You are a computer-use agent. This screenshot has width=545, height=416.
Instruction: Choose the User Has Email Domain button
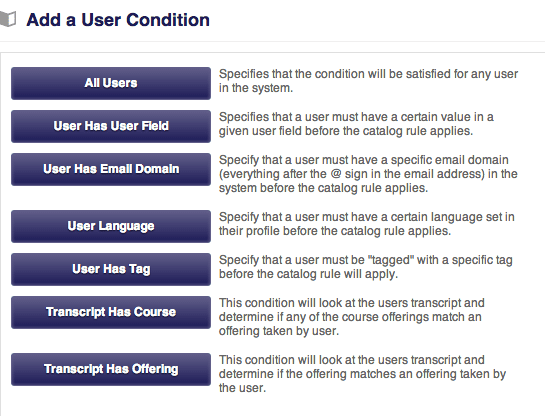pyautogui.click(x=111, y=169)
